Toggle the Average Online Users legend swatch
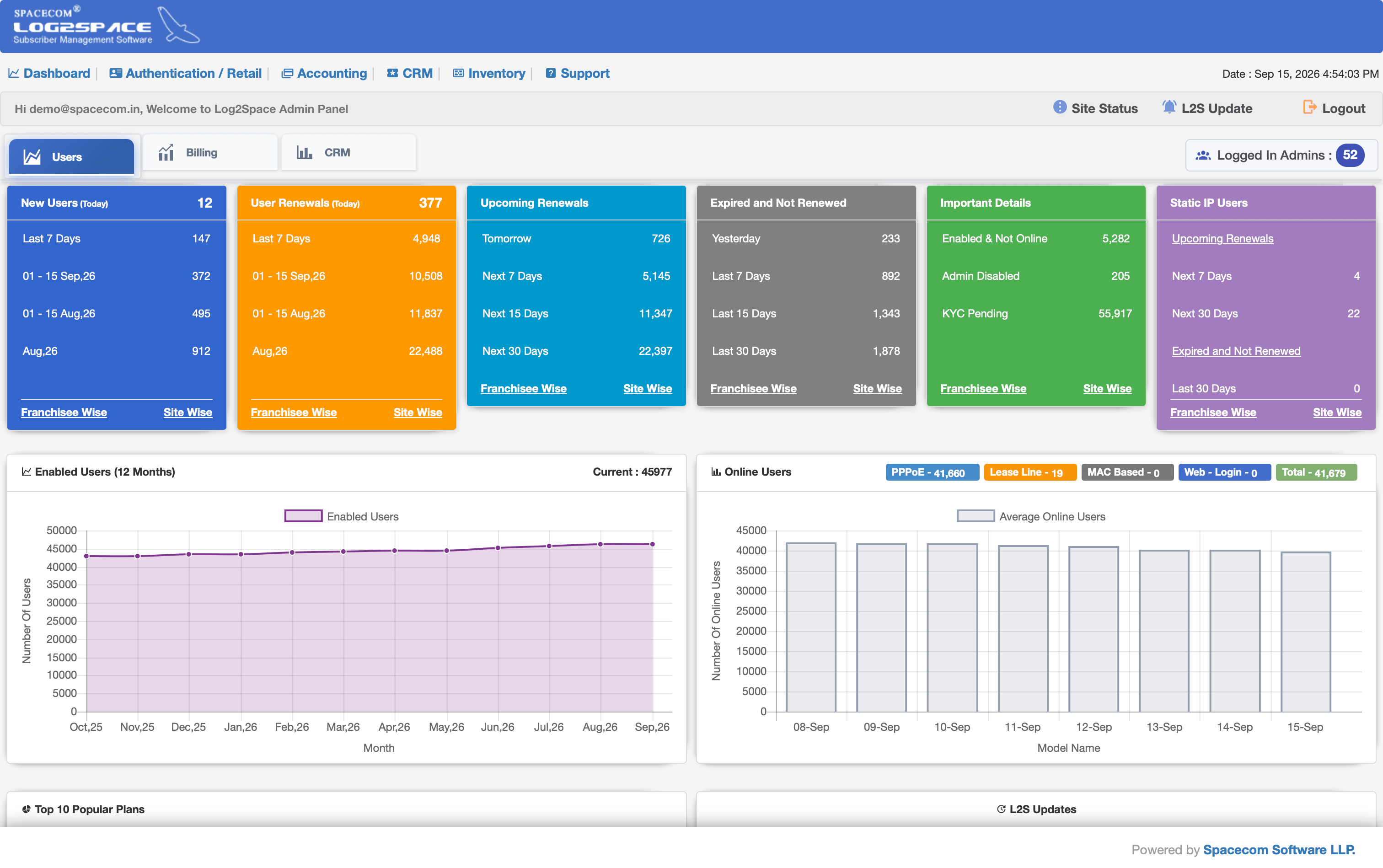The width and height of the screenshot is (1383, 868). [x=976, y=516]
